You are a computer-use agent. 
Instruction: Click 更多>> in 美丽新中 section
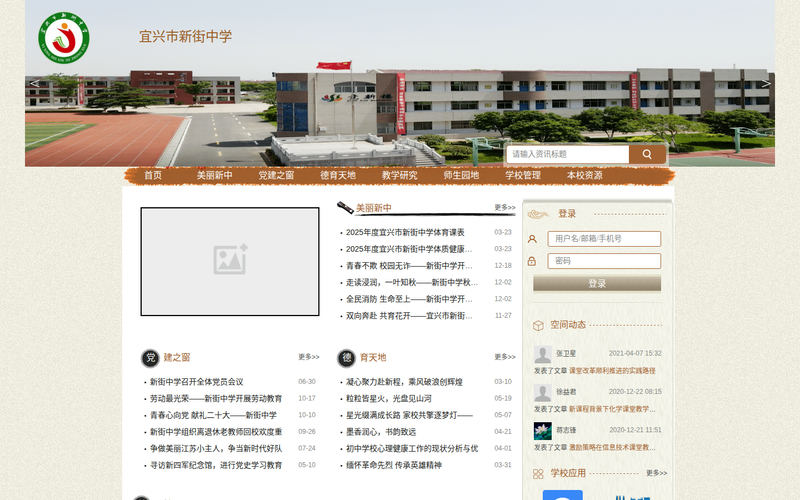point(505,208)
